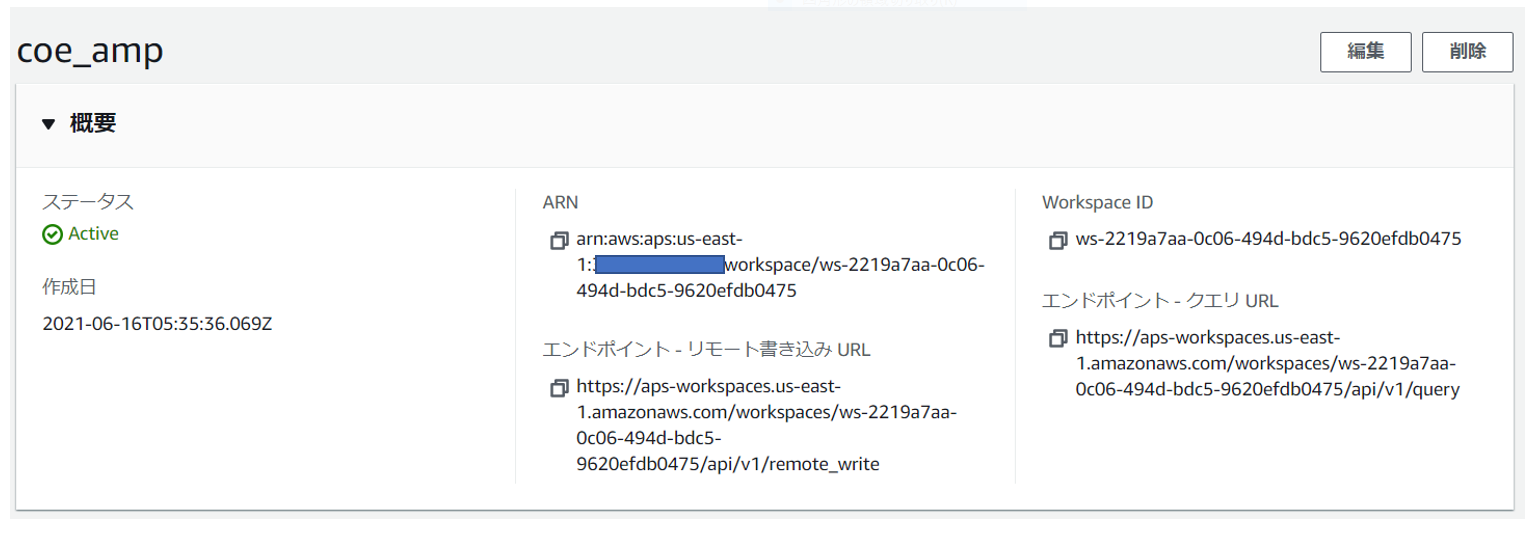Click copy icon beside query URL
Screen dimensions: 1538x534
pyautogui.click(x=1057, y=339)
